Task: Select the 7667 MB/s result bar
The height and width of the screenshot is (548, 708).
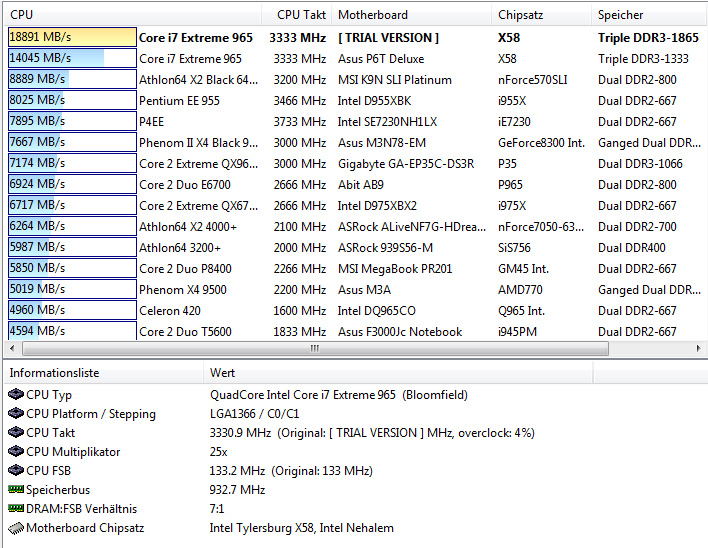Action: coord(72,142)
